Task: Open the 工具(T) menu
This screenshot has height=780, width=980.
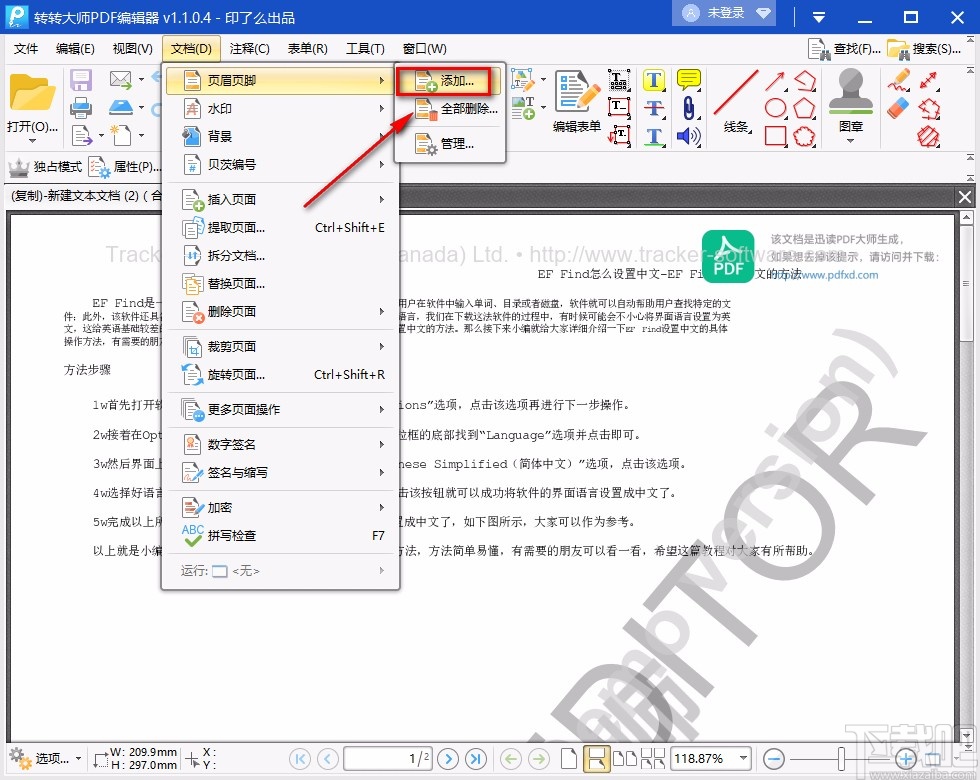Action: (366, 48)
